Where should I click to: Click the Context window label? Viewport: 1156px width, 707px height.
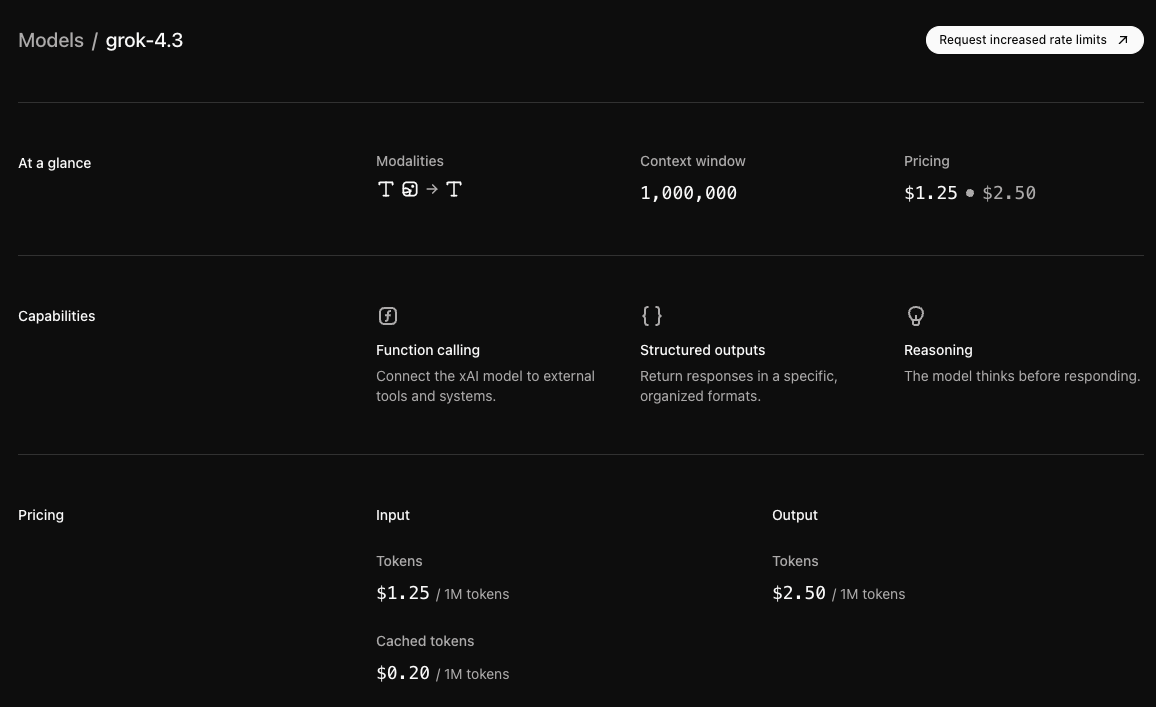[692, 161]
